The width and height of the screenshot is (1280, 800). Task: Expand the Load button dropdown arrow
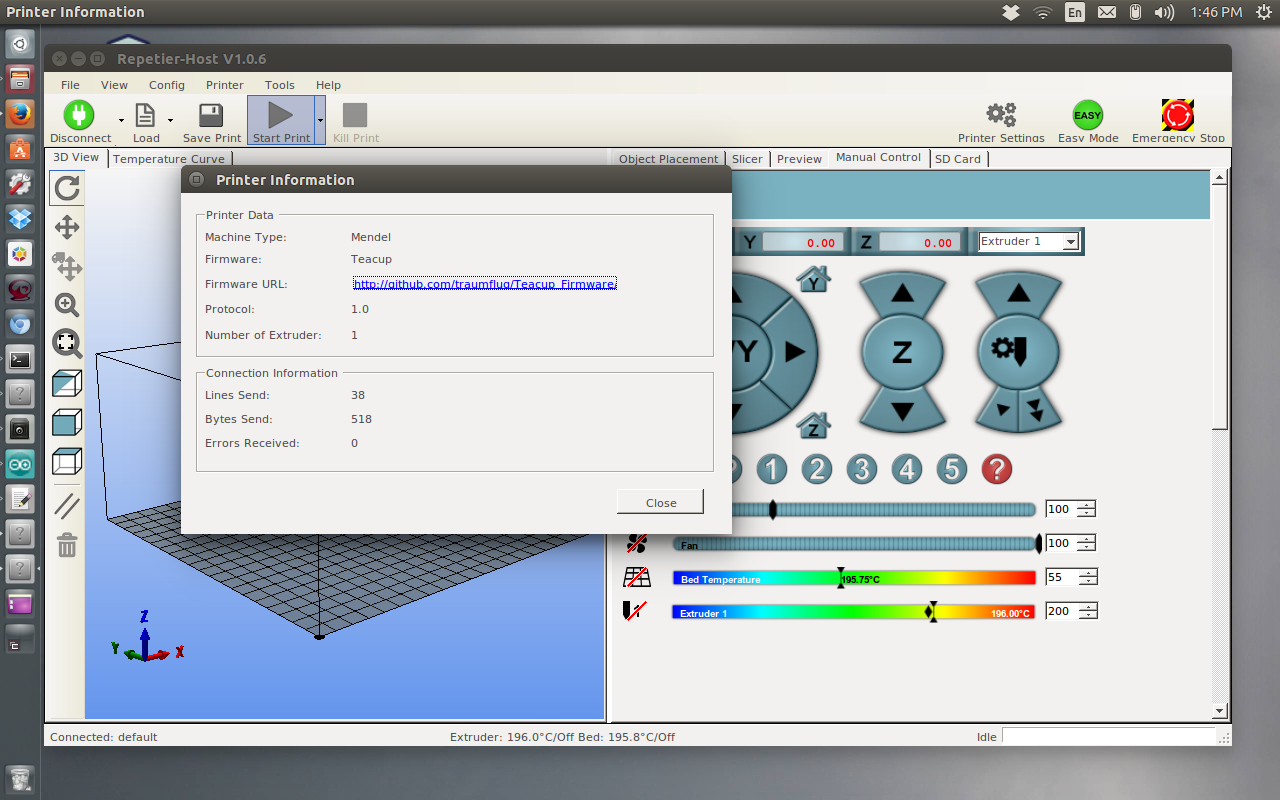tap(171, 120)
